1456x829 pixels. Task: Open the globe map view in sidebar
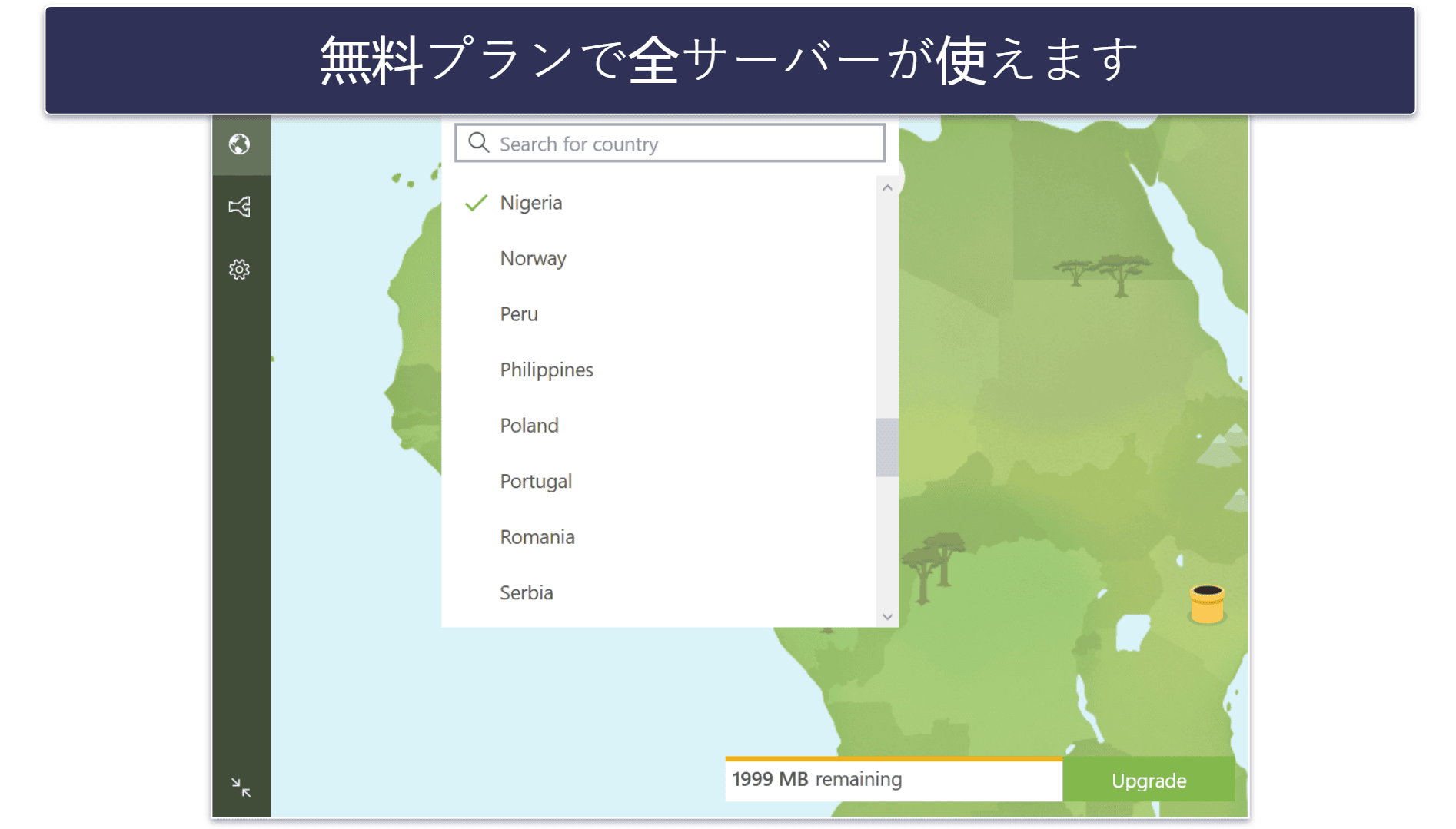[x=240, y=144]
